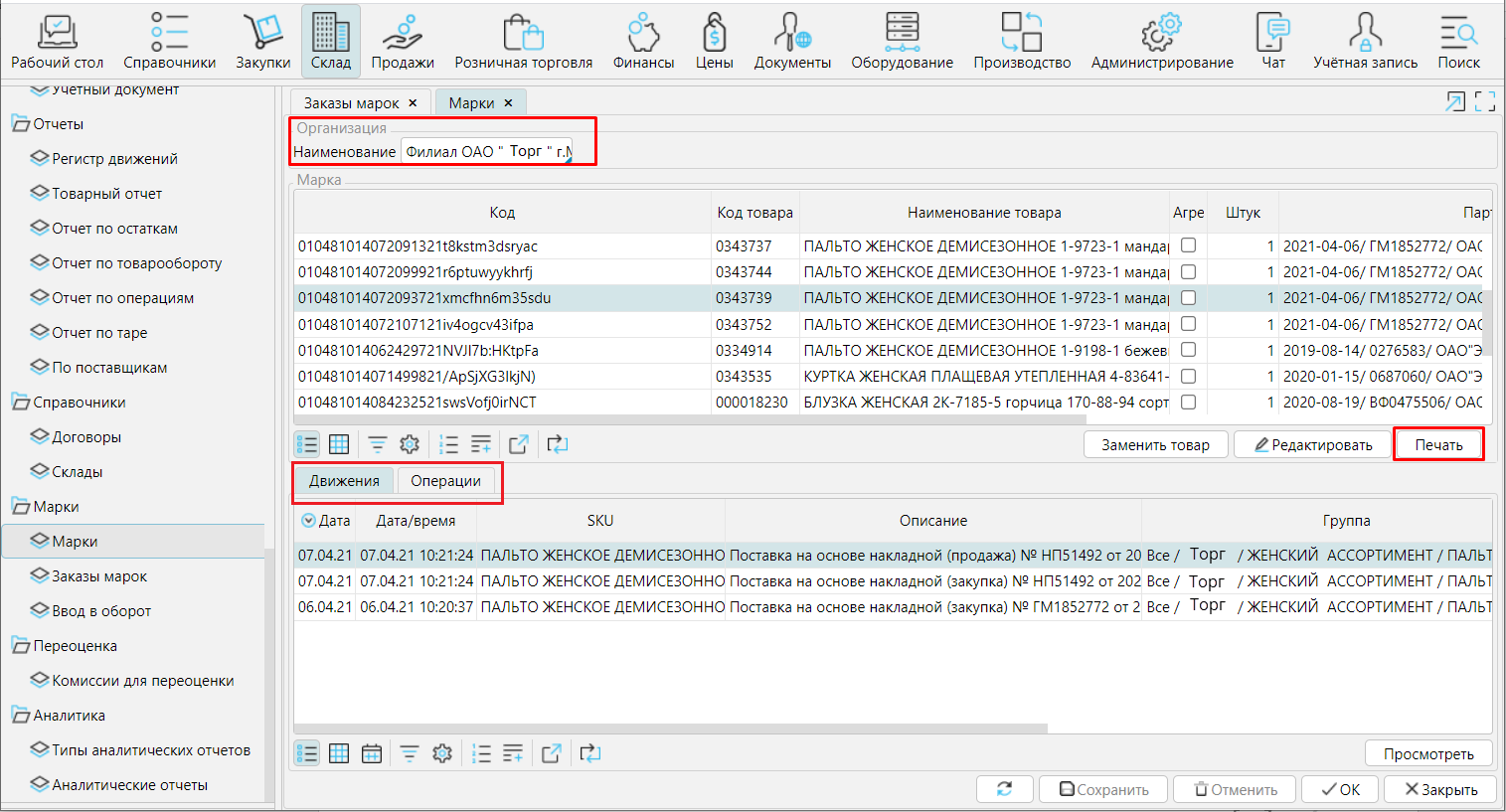The height and width of the screenshot is (812, 1506).
Task: Click the organization Наименование input field
Action: [x=487, y=152]
